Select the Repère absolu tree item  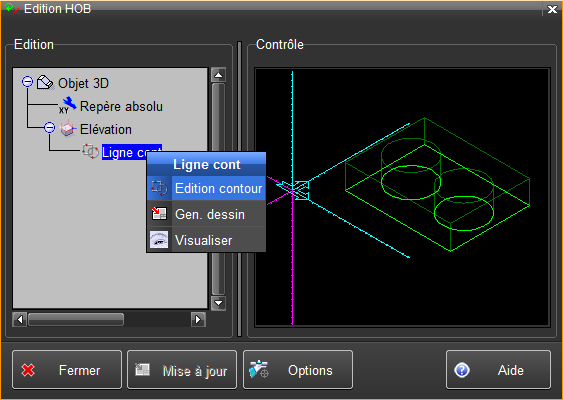click(121, 107)
